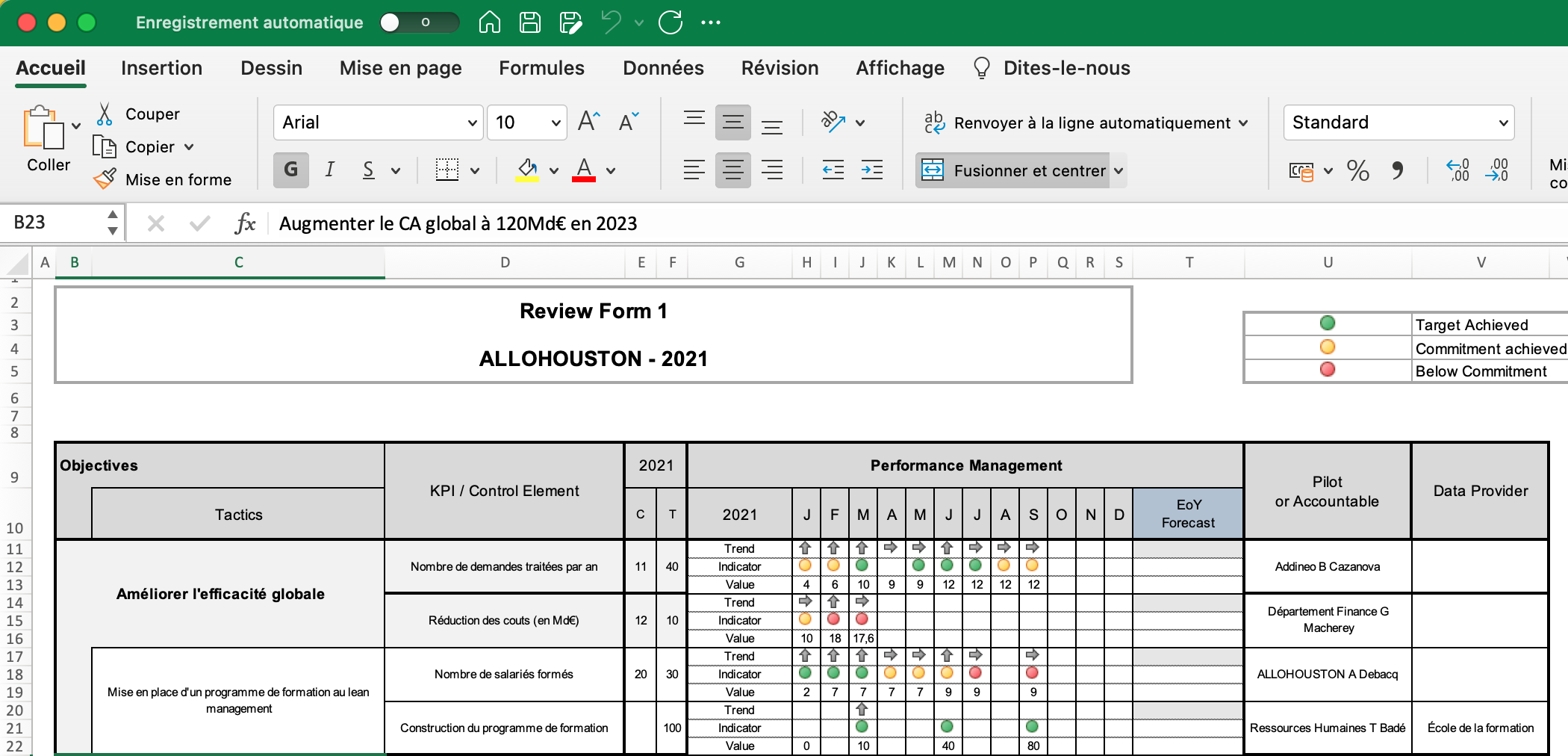Open the Standard number format dropdown

point(1503,123)
